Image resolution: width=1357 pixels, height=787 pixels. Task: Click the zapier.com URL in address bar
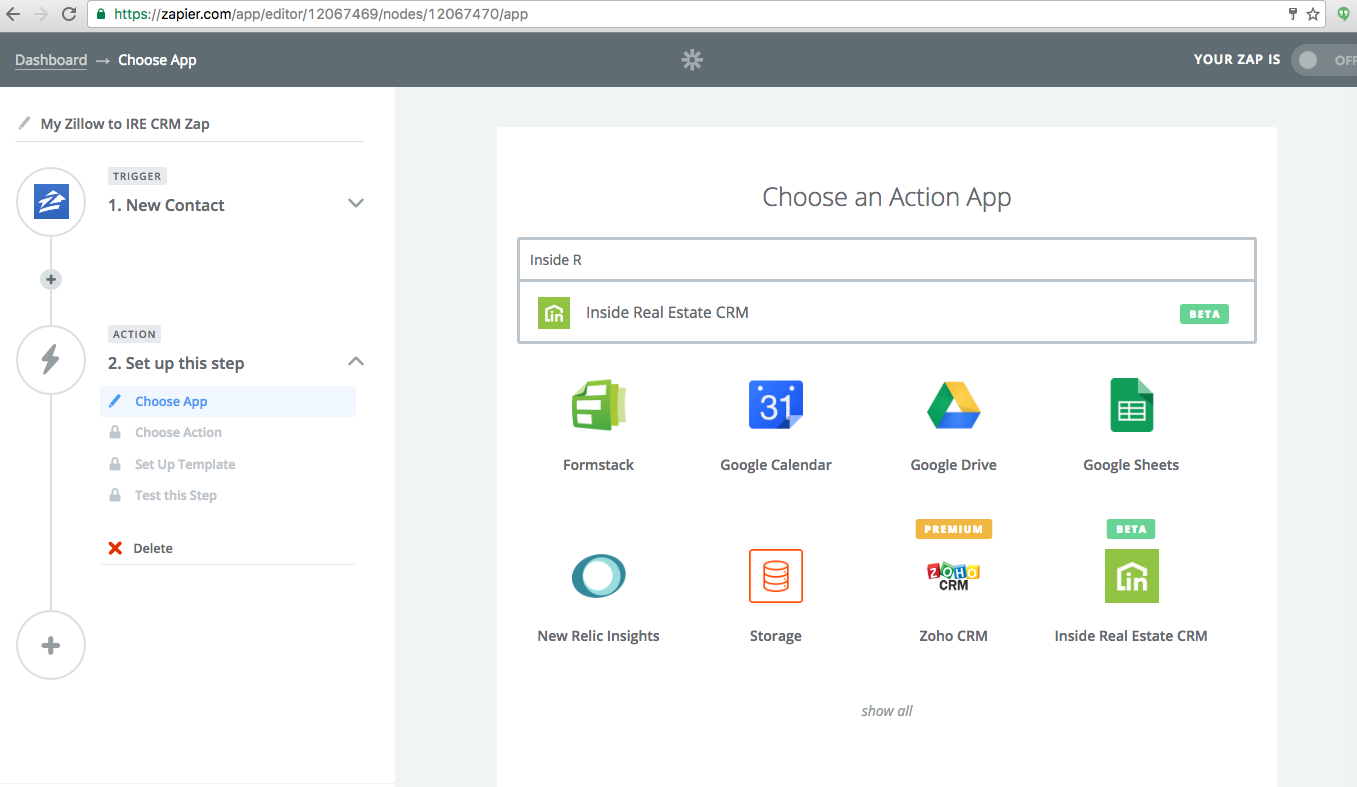[x=320, y=15]
